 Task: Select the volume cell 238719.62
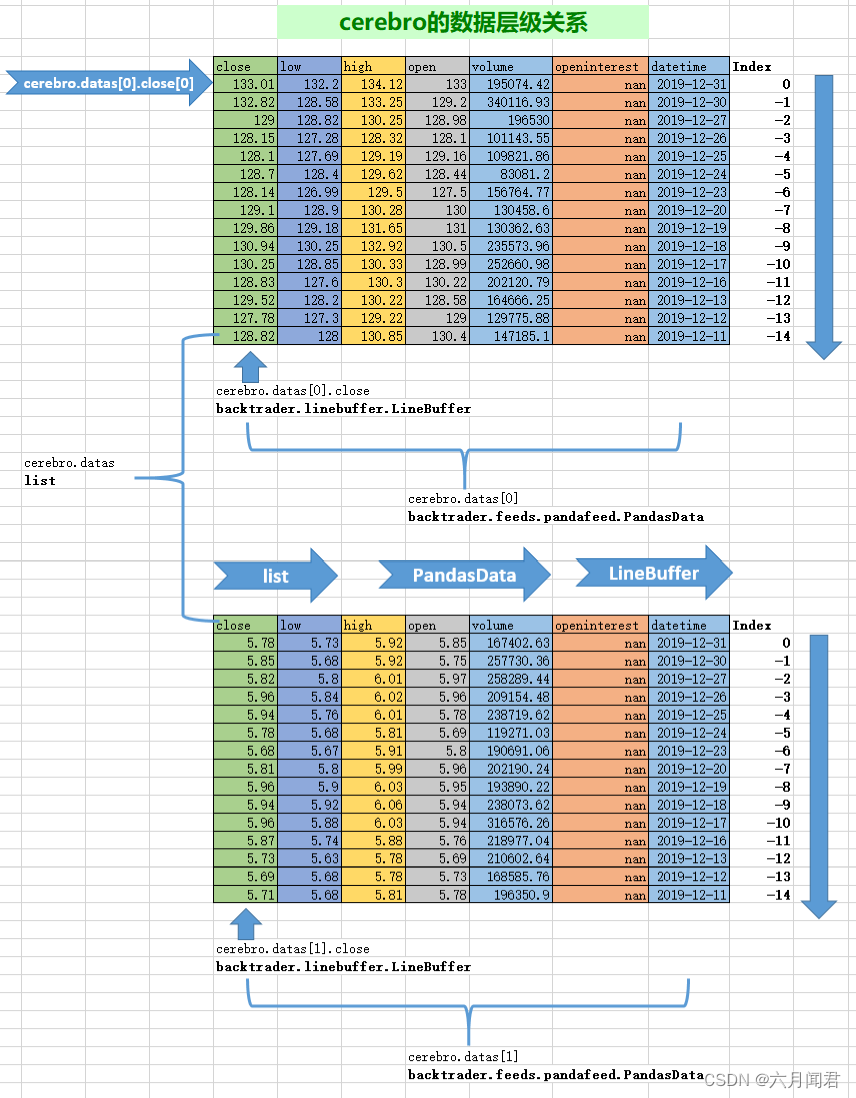[511, 715]
